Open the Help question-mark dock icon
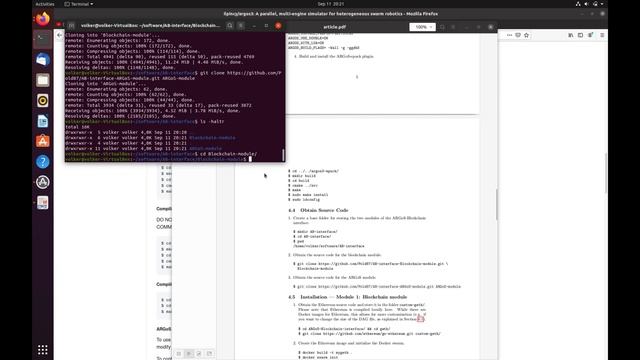The width and height of the screenshot is (640, 360). [42, 162]
